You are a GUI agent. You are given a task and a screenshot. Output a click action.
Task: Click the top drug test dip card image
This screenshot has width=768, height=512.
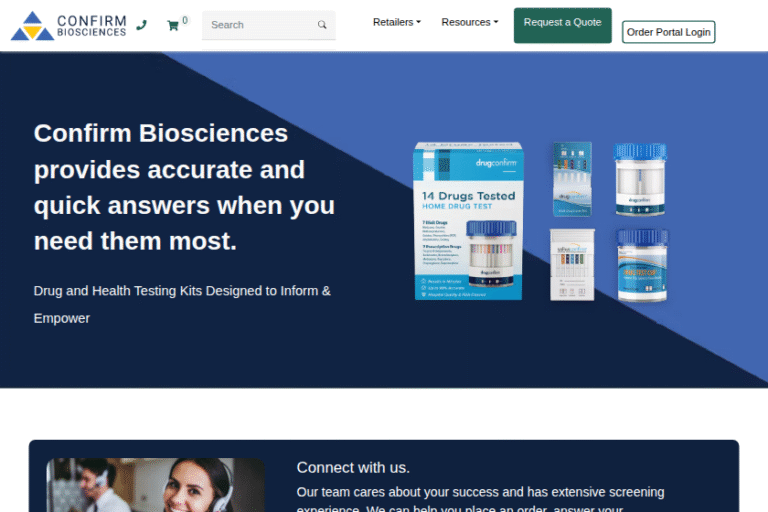point(572,178)
